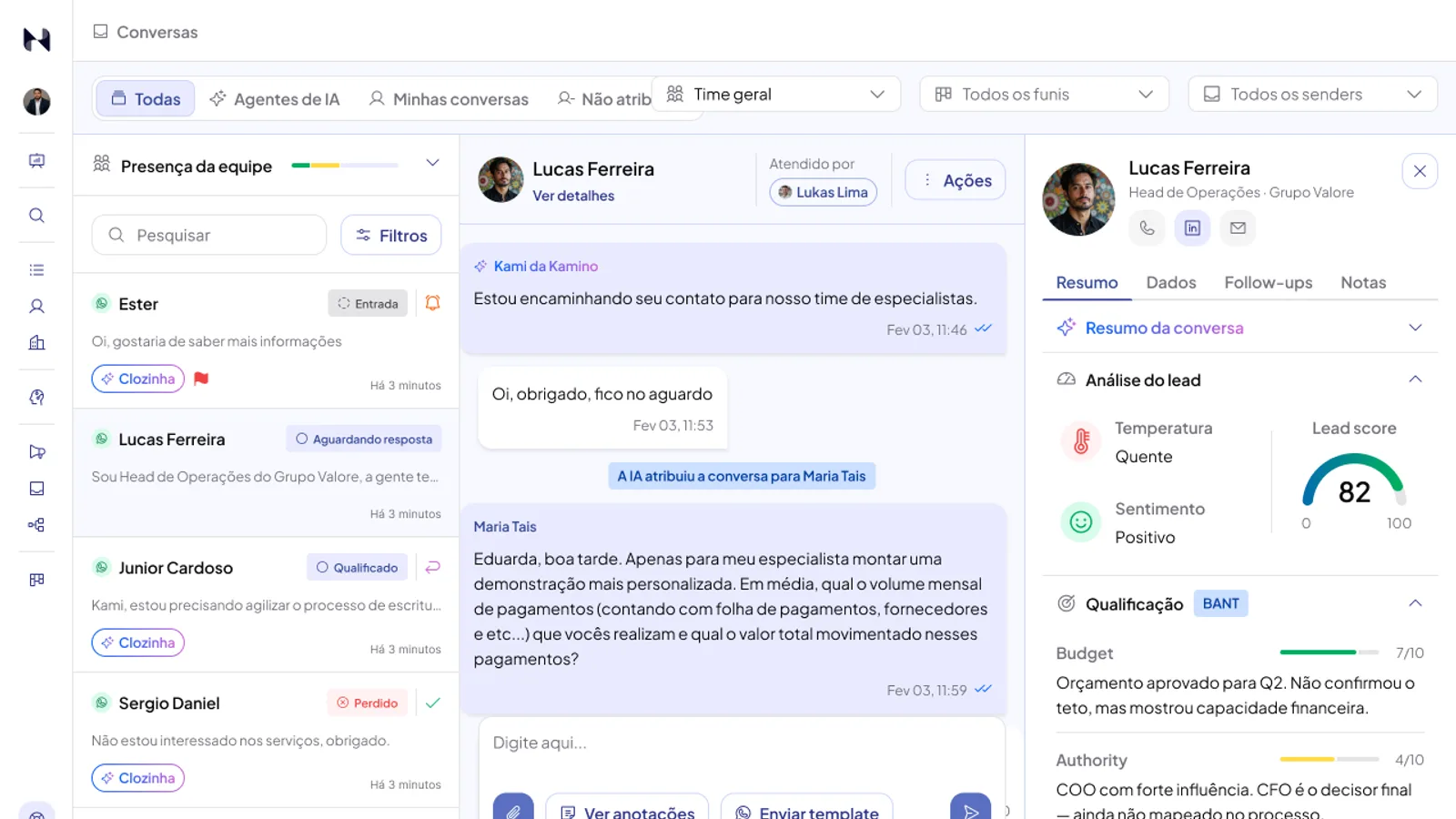1456x819 pixels.
Task: Click the Aguardando resposta status badge
Action: click(x=364, y=439)
